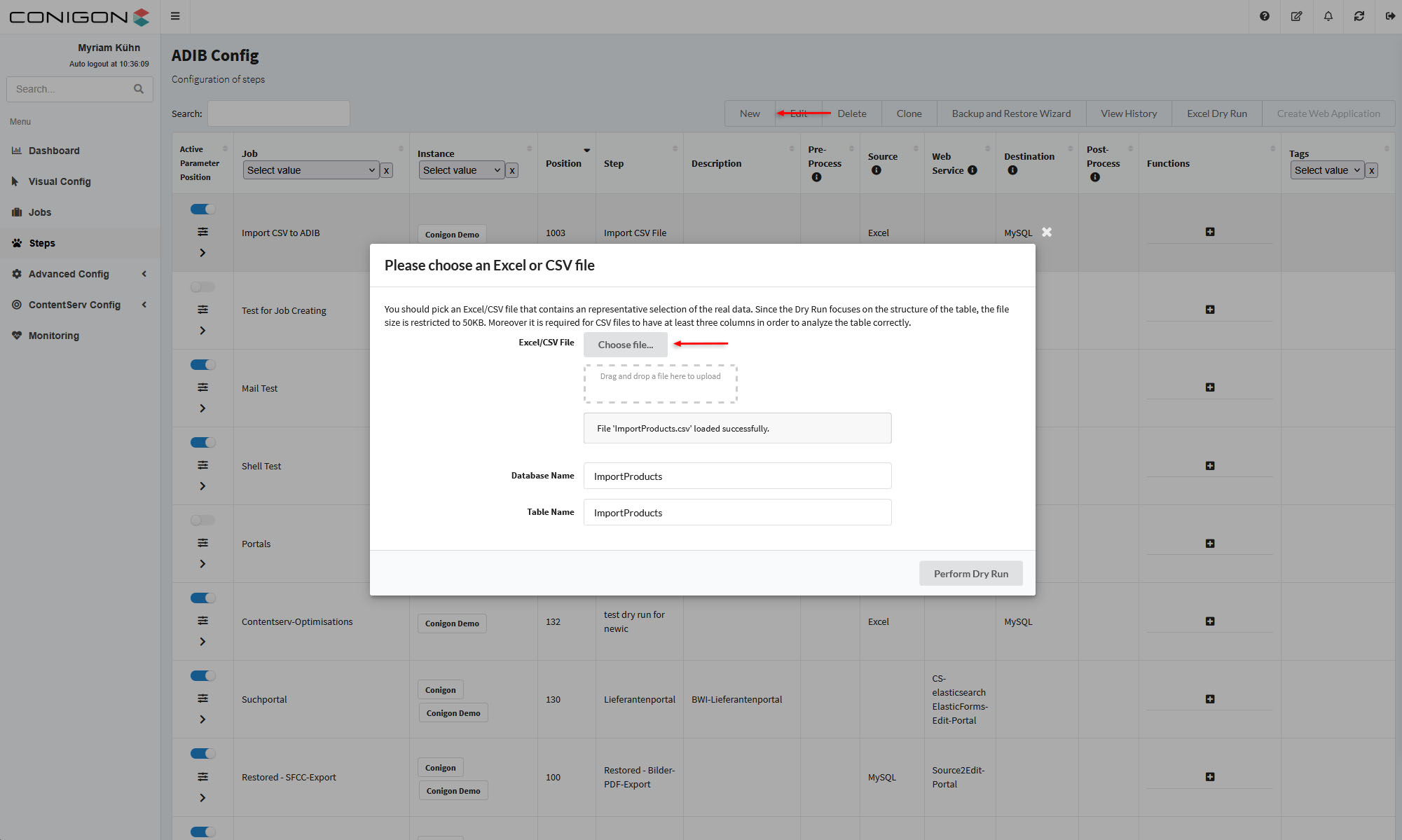
Task: Enable the Test for Job Creating toggle
Action: pos(202,287)
